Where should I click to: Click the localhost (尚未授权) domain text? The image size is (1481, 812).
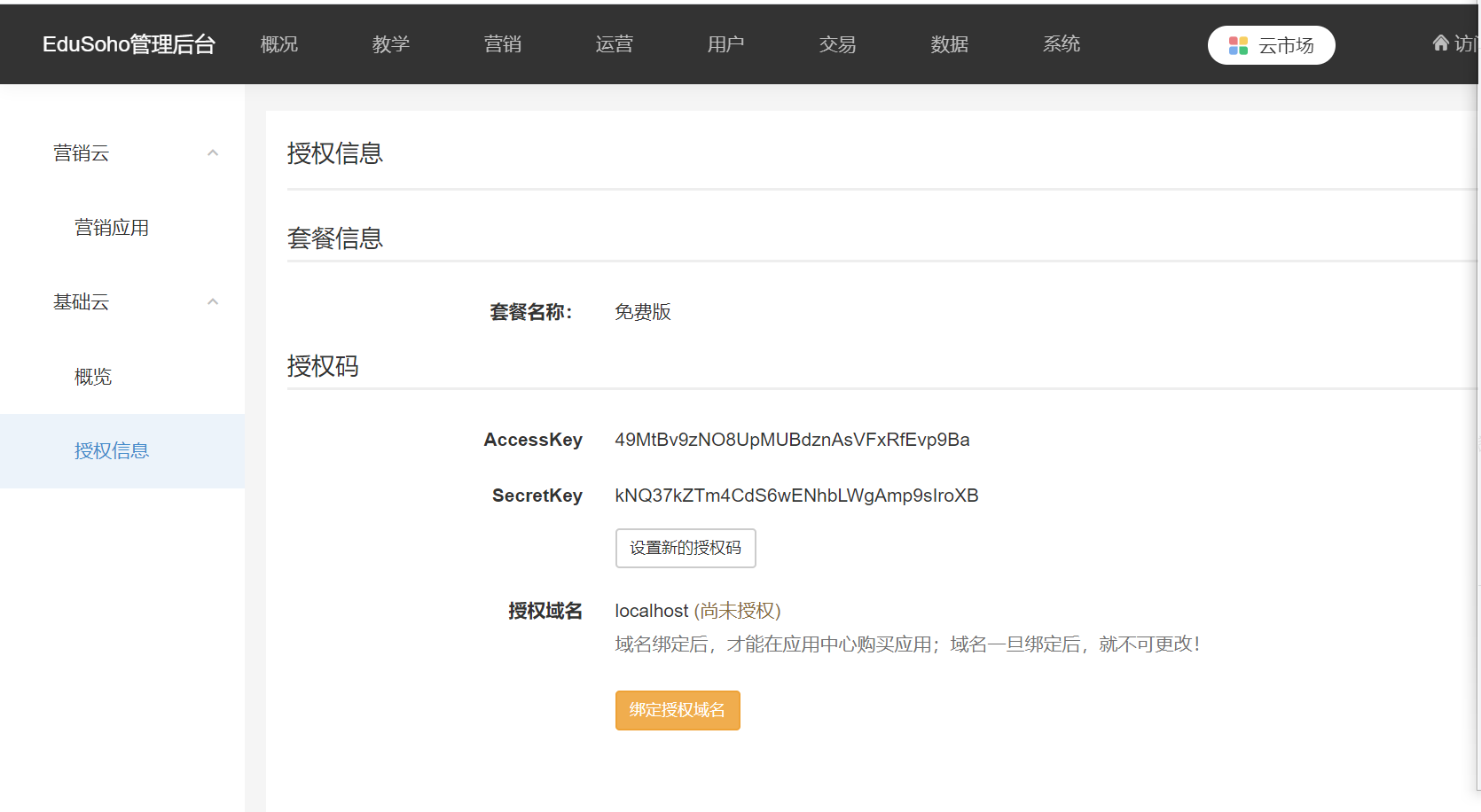698,611
